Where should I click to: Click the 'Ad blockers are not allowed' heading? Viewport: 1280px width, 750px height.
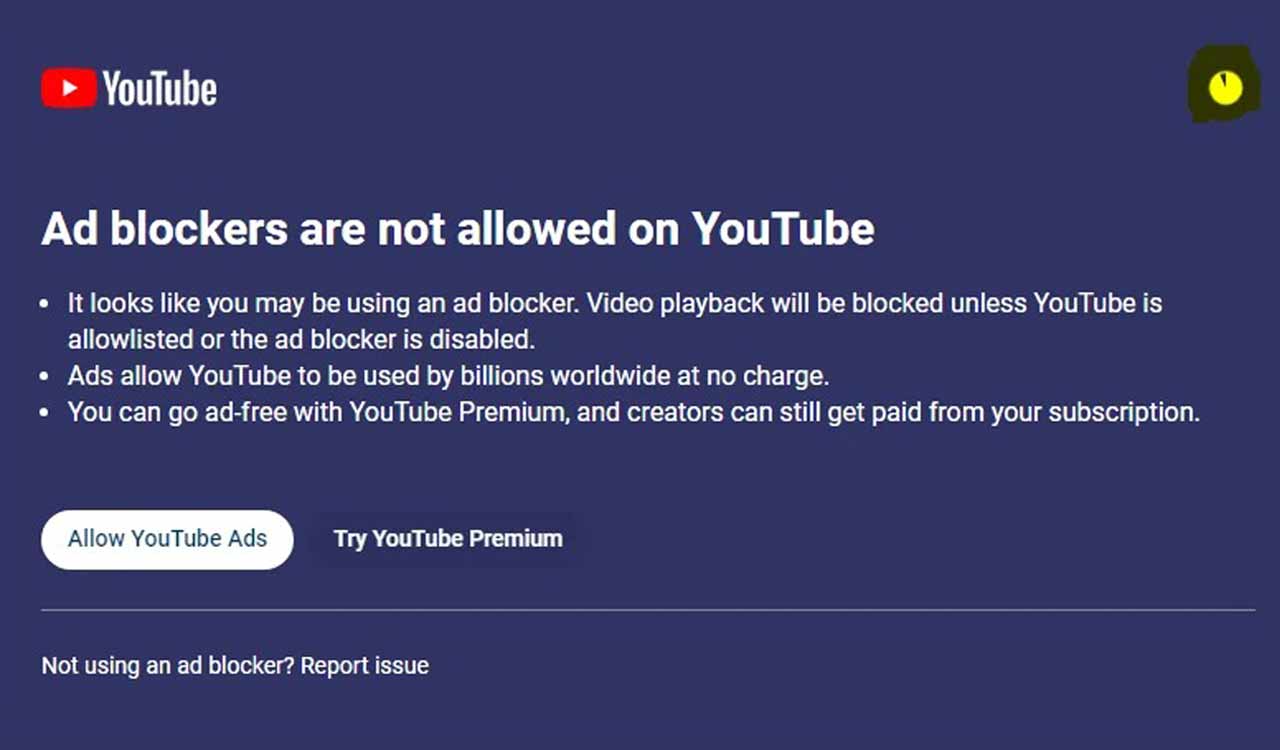(x=457, y=229)
